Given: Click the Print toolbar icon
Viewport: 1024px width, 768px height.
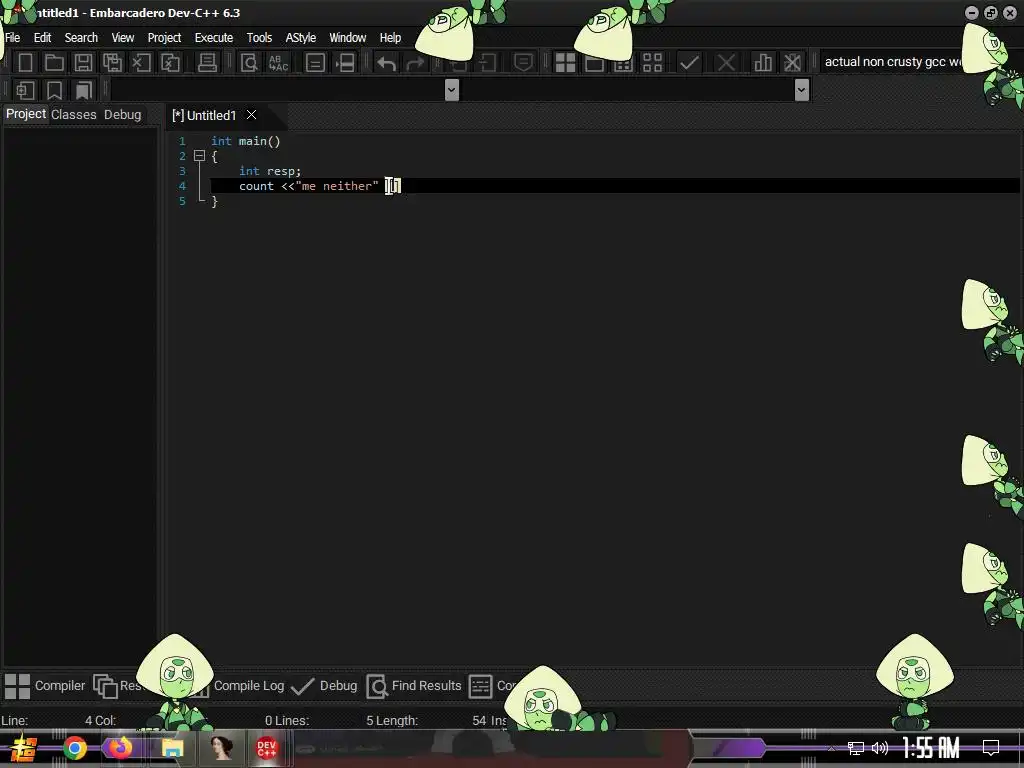Looking at the screenshot, I should click(207, 63).
